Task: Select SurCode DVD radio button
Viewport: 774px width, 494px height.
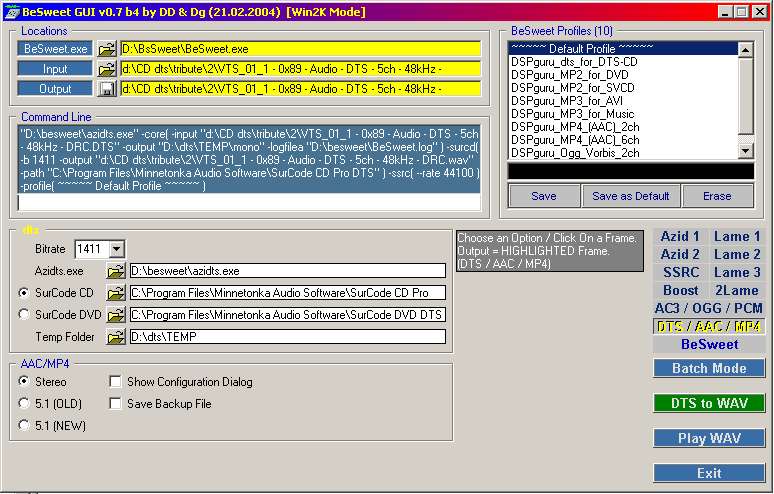Action: [24, 314]
